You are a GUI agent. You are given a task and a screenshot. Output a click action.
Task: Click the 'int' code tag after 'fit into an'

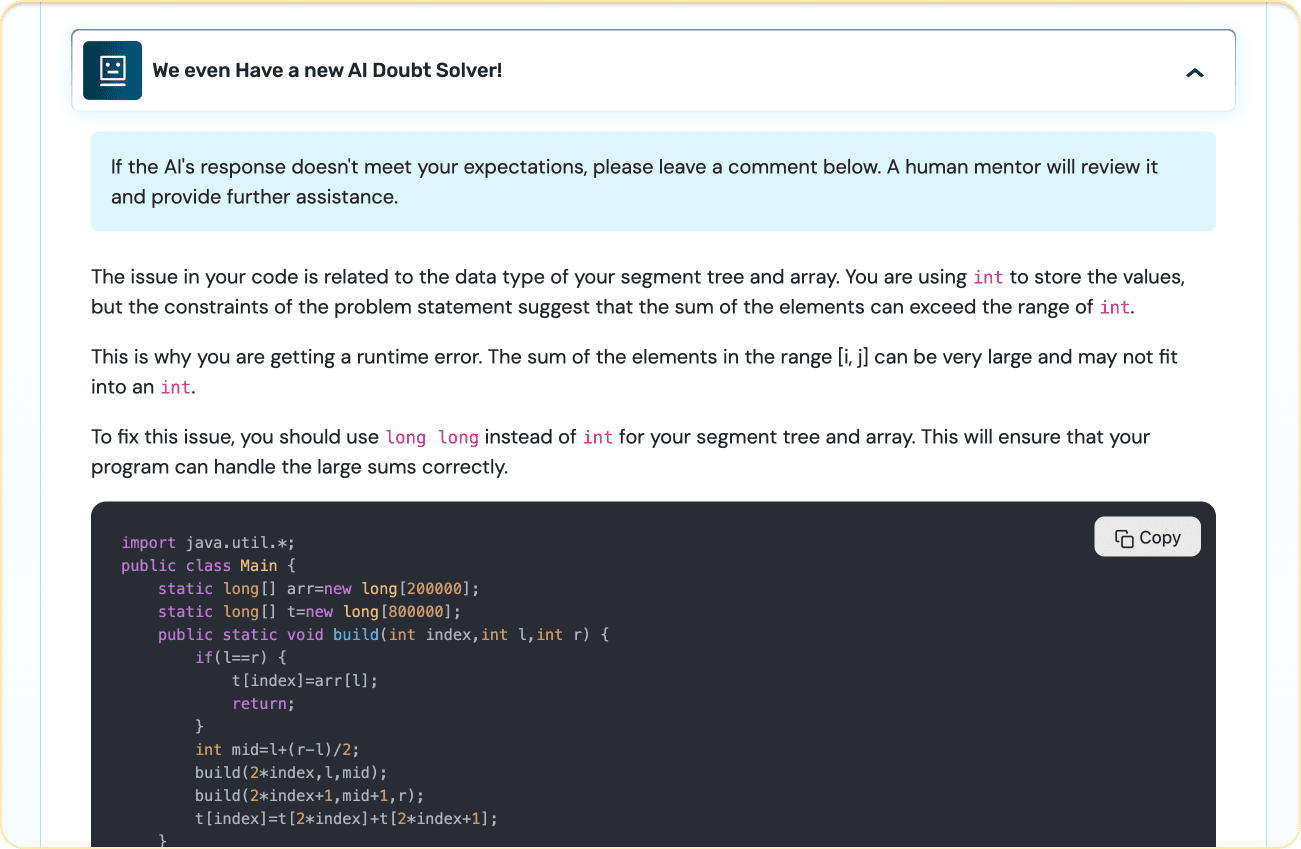click(175, 387)
